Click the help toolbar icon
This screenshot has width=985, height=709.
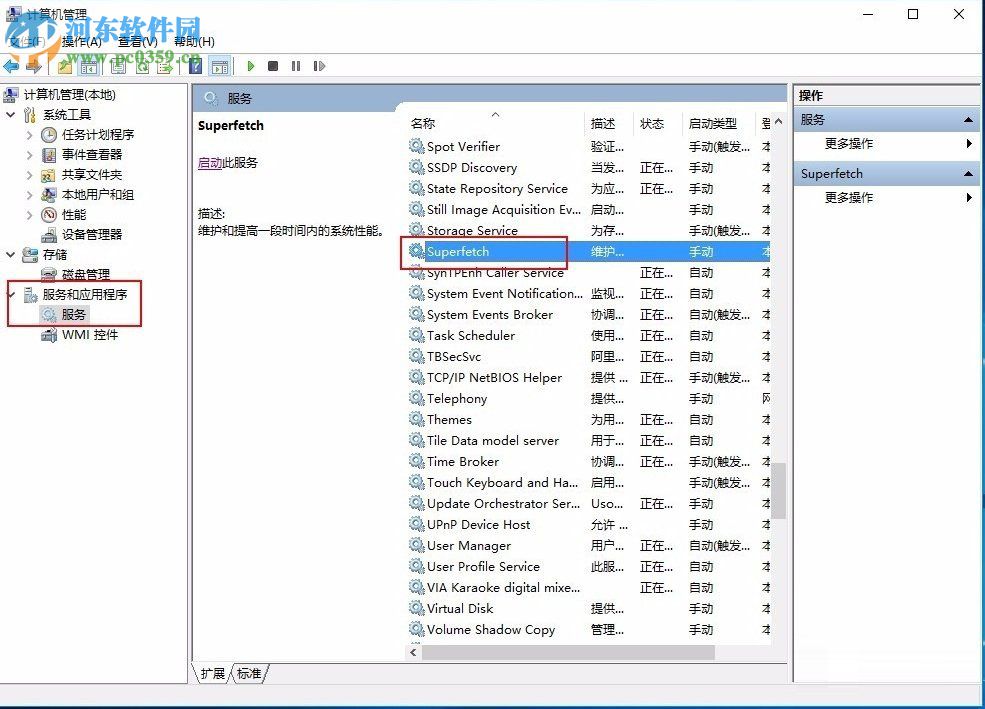pyautogui.click(x=195, y=66)
